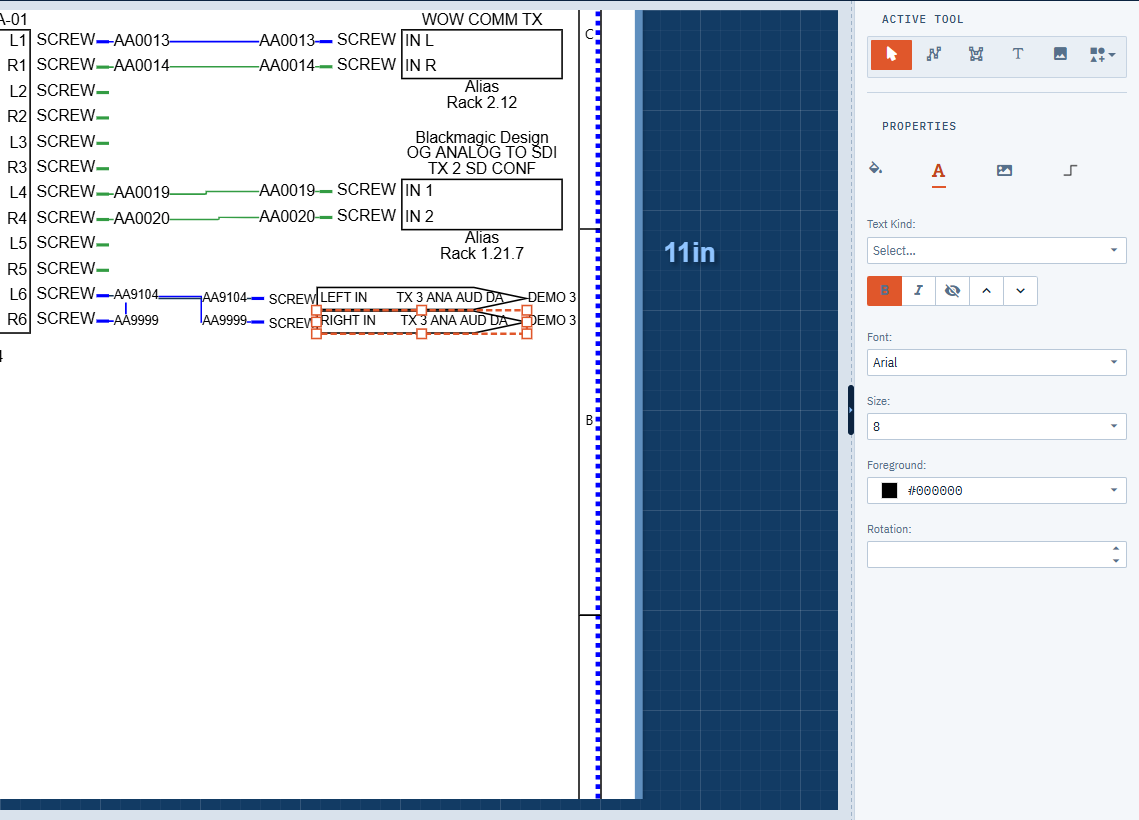Viewport: 1139px width, 820px height.
Task: Click the R6 pin label
Action: point(17,319)
